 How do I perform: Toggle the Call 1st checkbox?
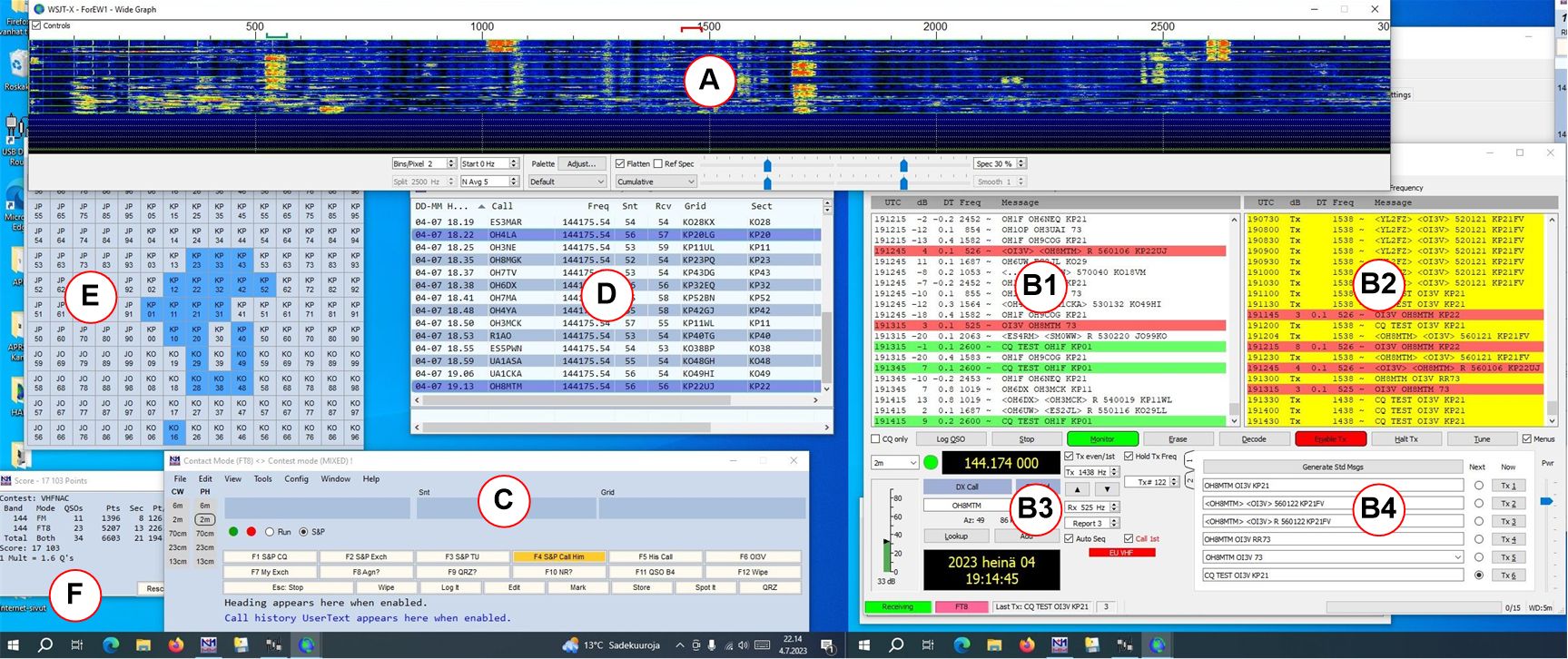click(1129, 539)
